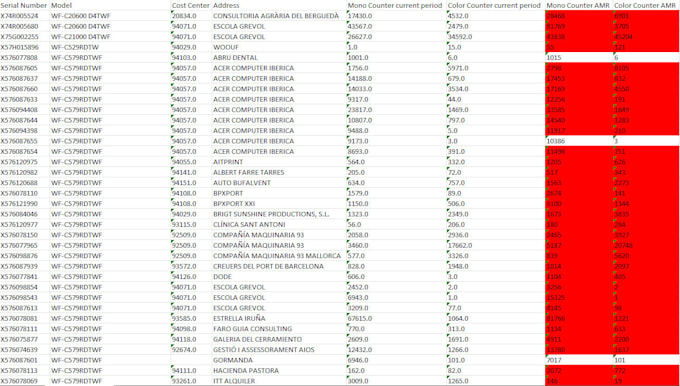Click cost center cell 93572.0
This screenshot has width=680, height=386.
184,266
